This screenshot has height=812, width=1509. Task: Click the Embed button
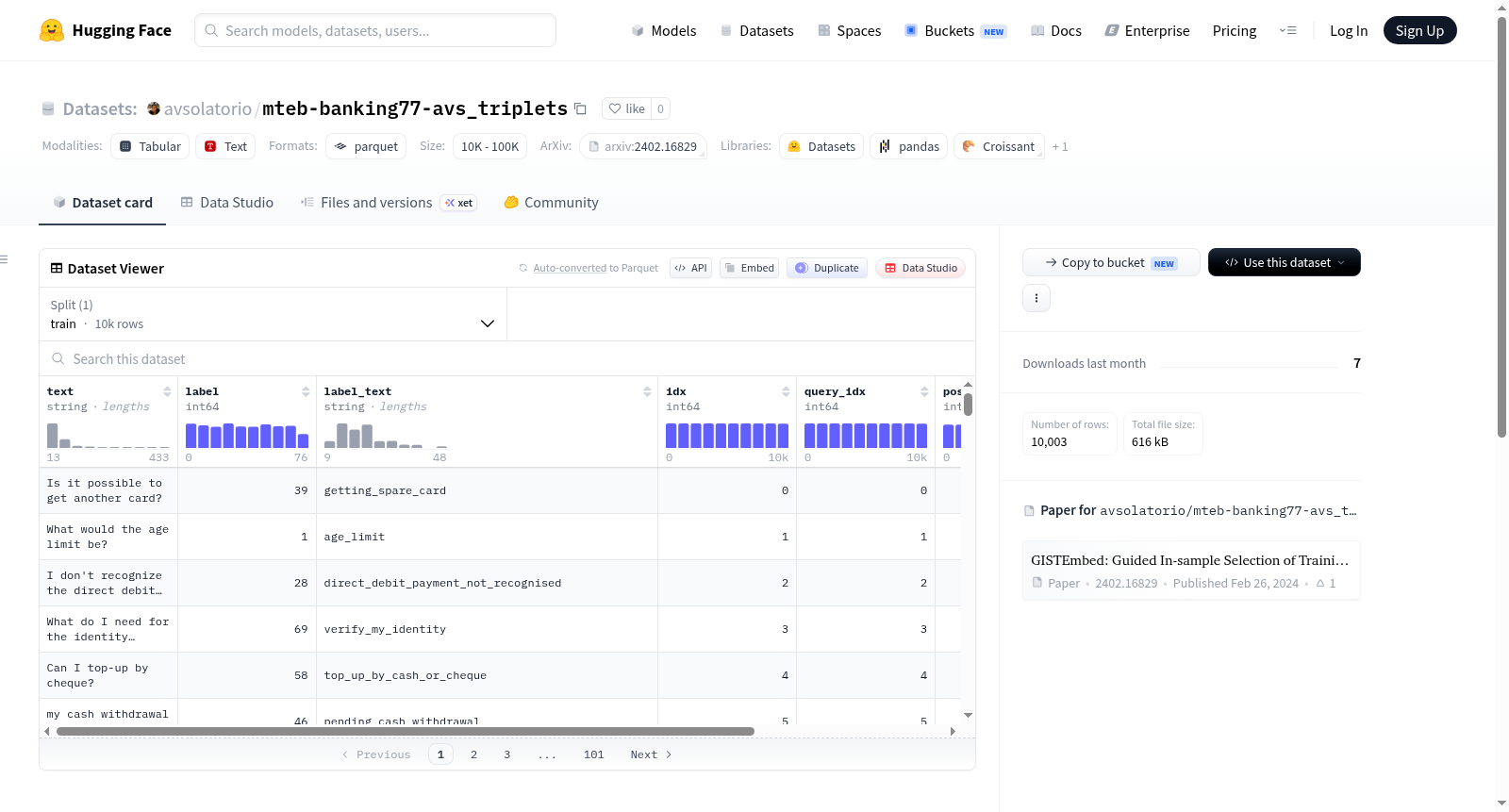[x=750, y=268]
